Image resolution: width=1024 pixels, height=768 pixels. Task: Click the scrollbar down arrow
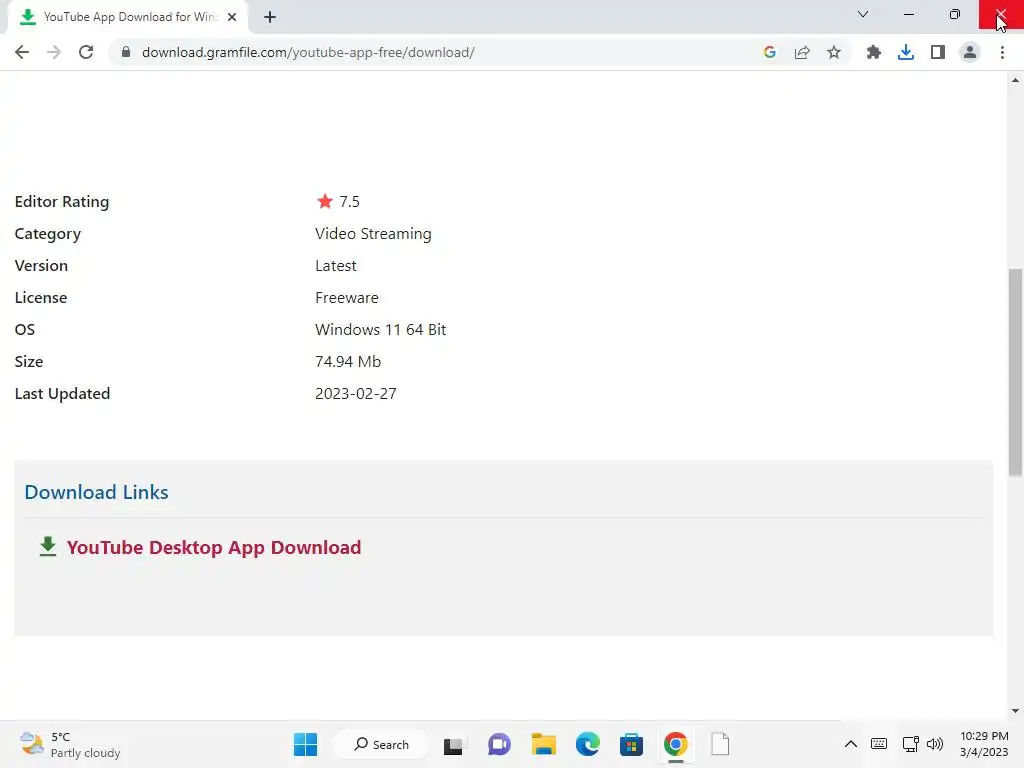pyautogui.click(x=1015, y=711)
